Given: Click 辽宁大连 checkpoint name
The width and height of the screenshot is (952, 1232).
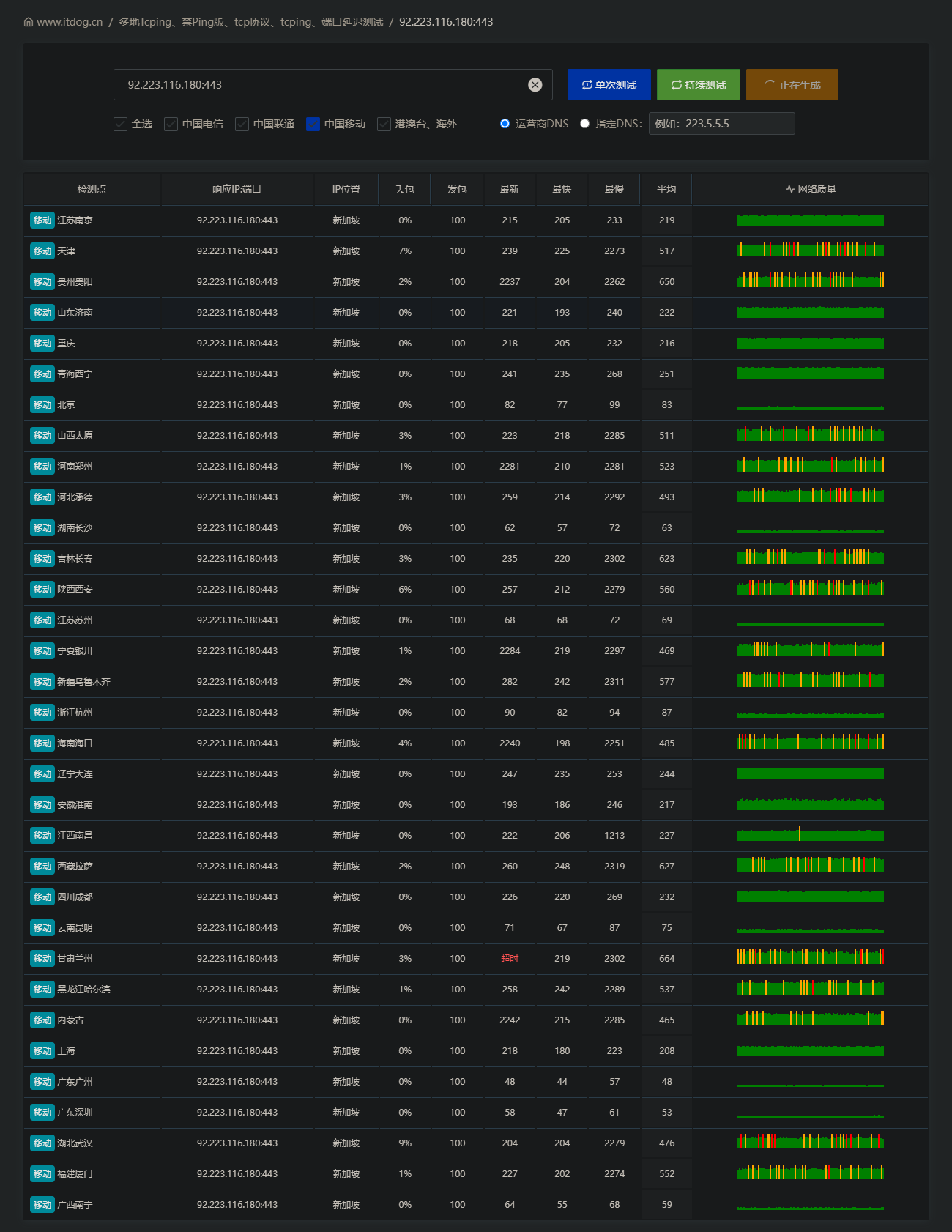Looking at the screenshot, I should (x=75, y=774).
